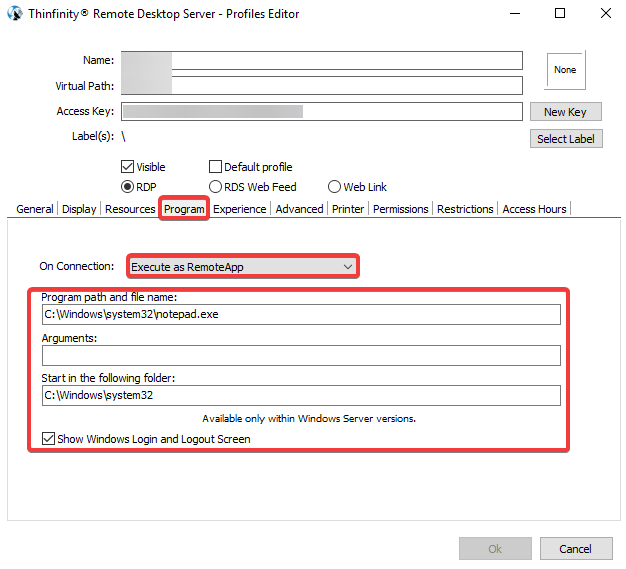The width and height of the screenshot is (626, 569).
Task: Expand the On Connection dropdown
Action: pos(243,266)
